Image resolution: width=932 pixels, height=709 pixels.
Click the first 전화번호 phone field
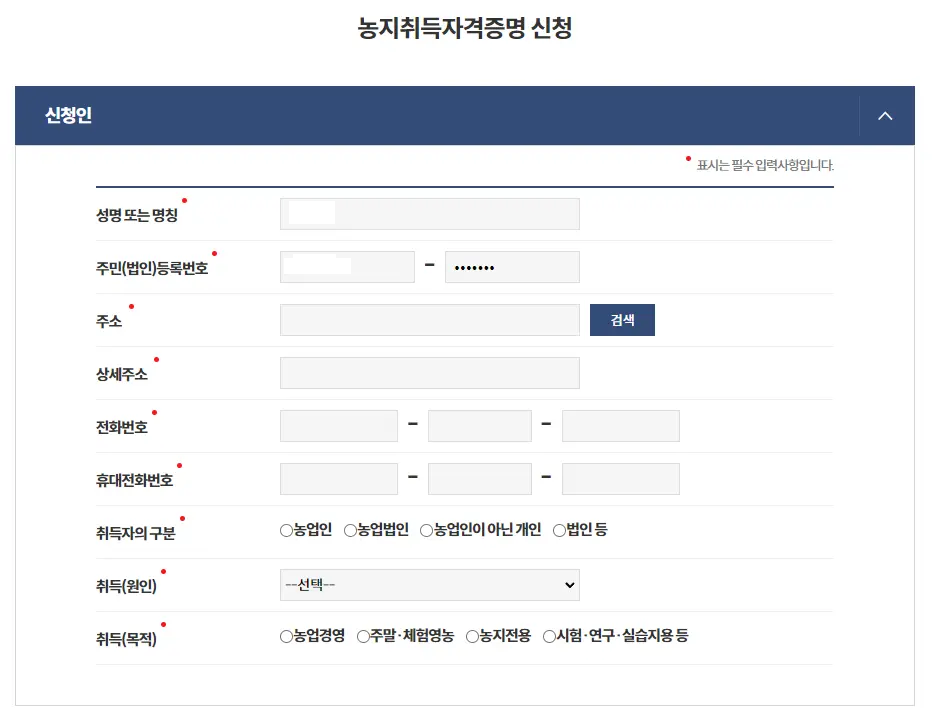click(339, 425)
